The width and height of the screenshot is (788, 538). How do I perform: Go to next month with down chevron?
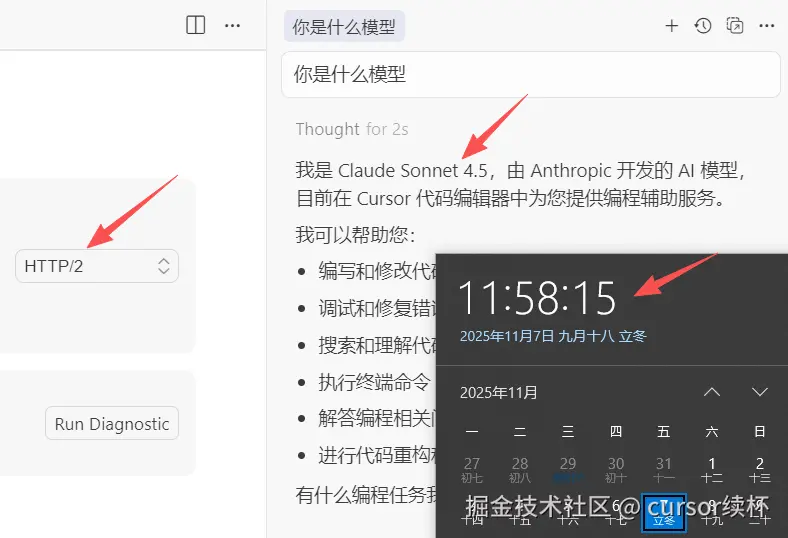(x=759, y=392)
